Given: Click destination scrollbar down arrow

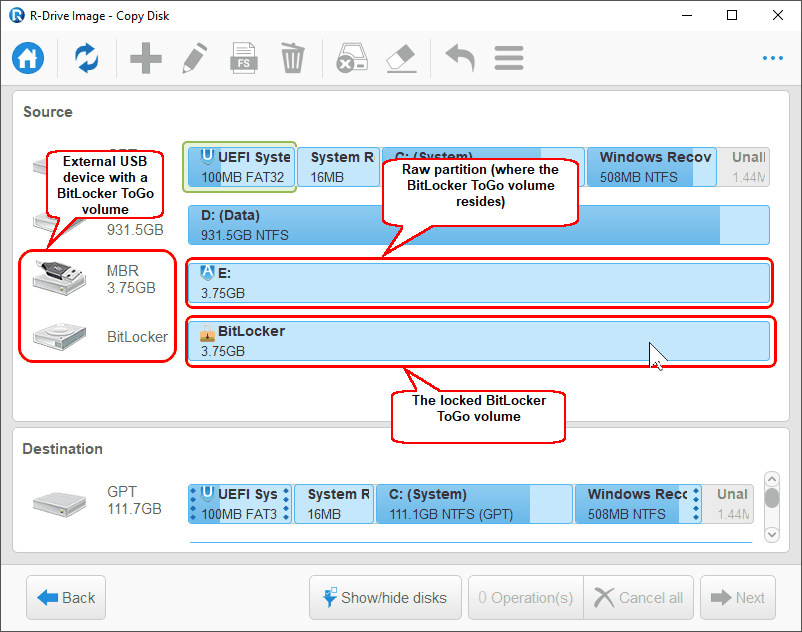Looking at the screenshot, I should pos(772,534).
